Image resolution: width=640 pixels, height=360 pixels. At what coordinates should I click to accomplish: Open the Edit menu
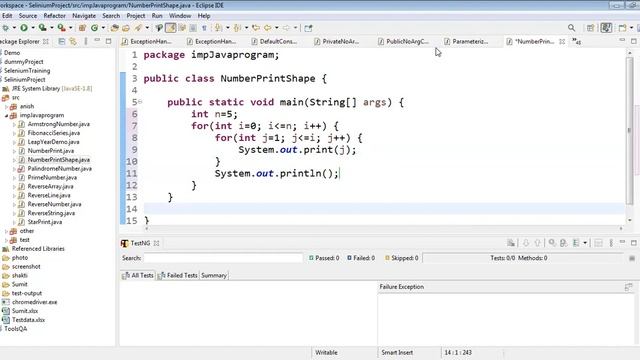pyautogui.click(x=7, y=16)
